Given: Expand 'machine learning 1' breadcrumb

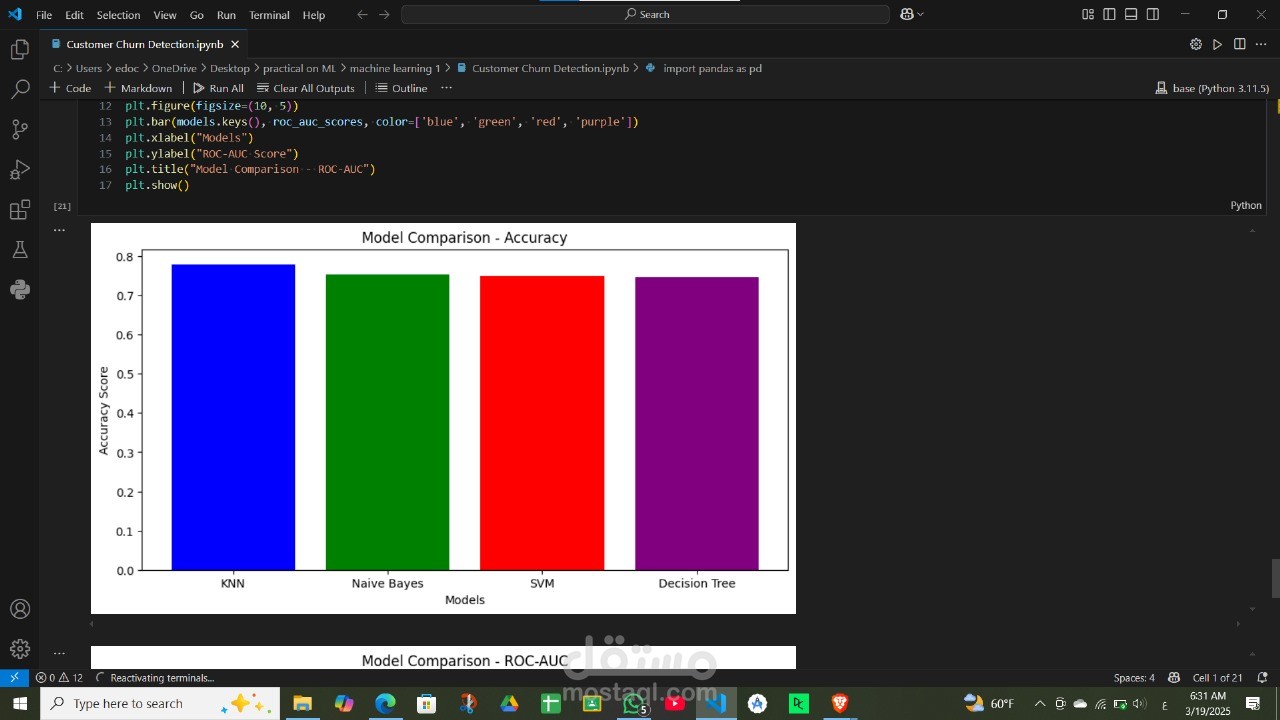Looking at the screenshot, I should (x=395, y=68).
